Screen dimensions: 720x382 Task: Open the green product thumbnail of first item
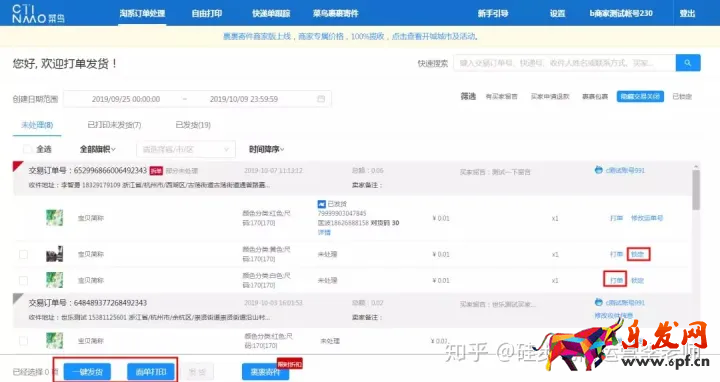[54, 218]
